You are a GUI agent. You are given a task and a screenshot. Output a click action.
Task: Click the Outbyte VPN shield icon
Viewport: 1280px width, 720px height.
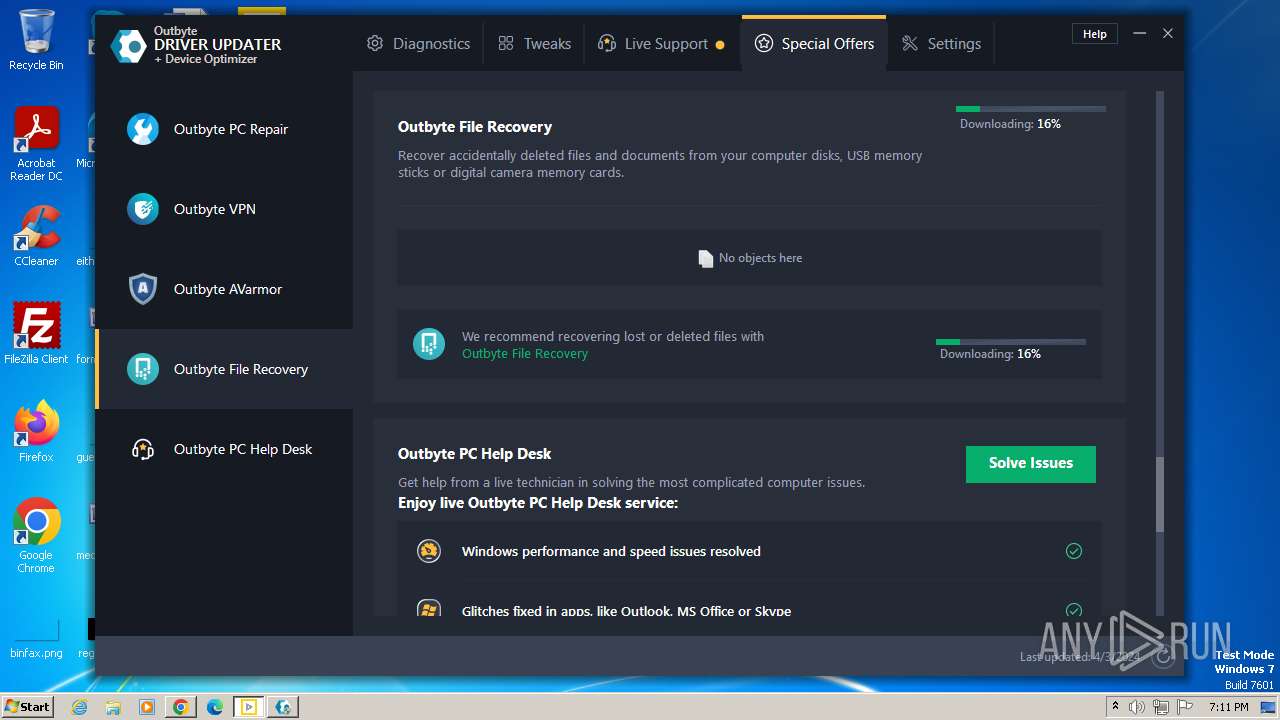(143, 209)
